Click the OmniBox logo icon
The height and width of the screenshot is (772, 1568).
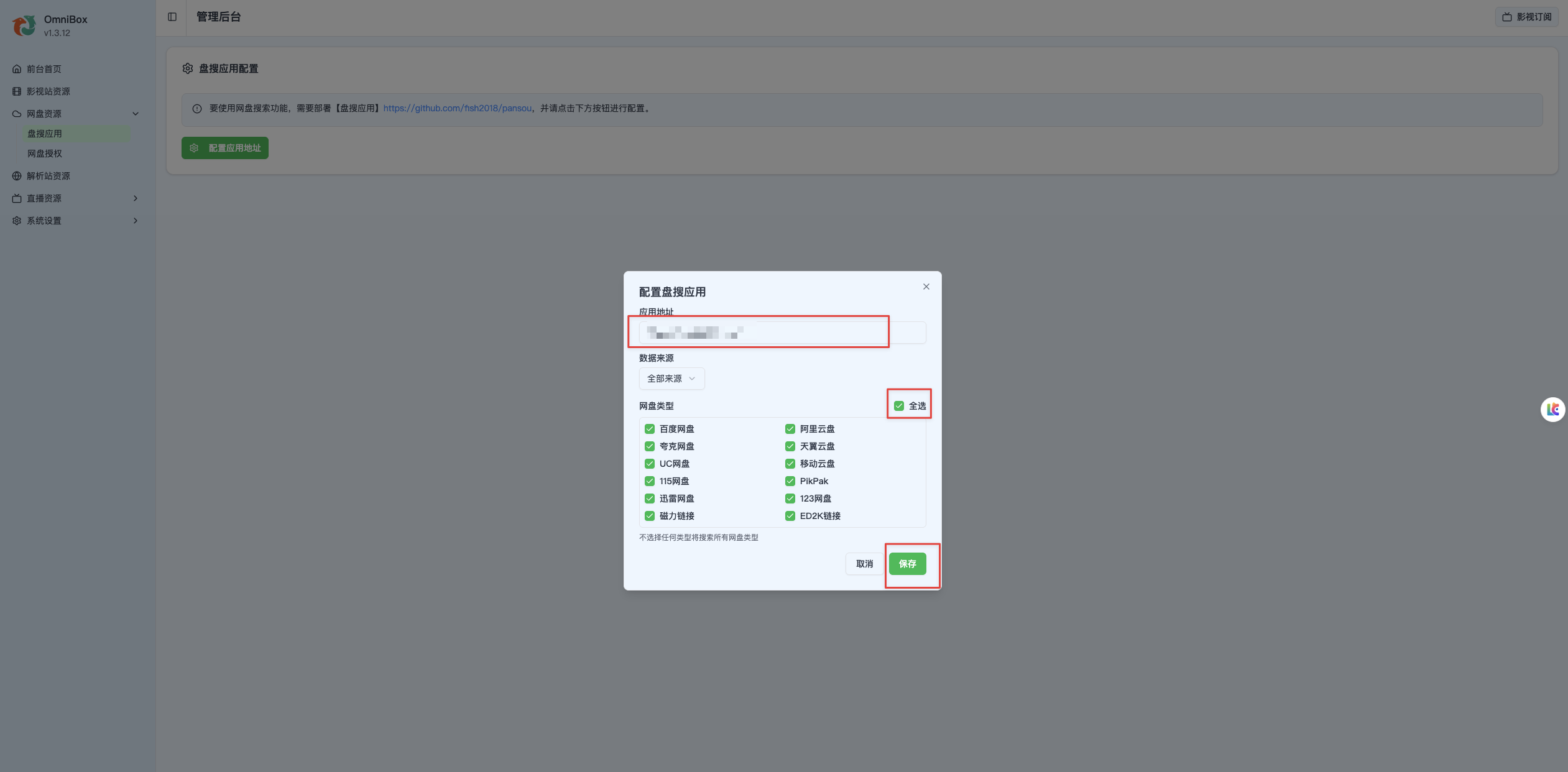pos(24,25)
